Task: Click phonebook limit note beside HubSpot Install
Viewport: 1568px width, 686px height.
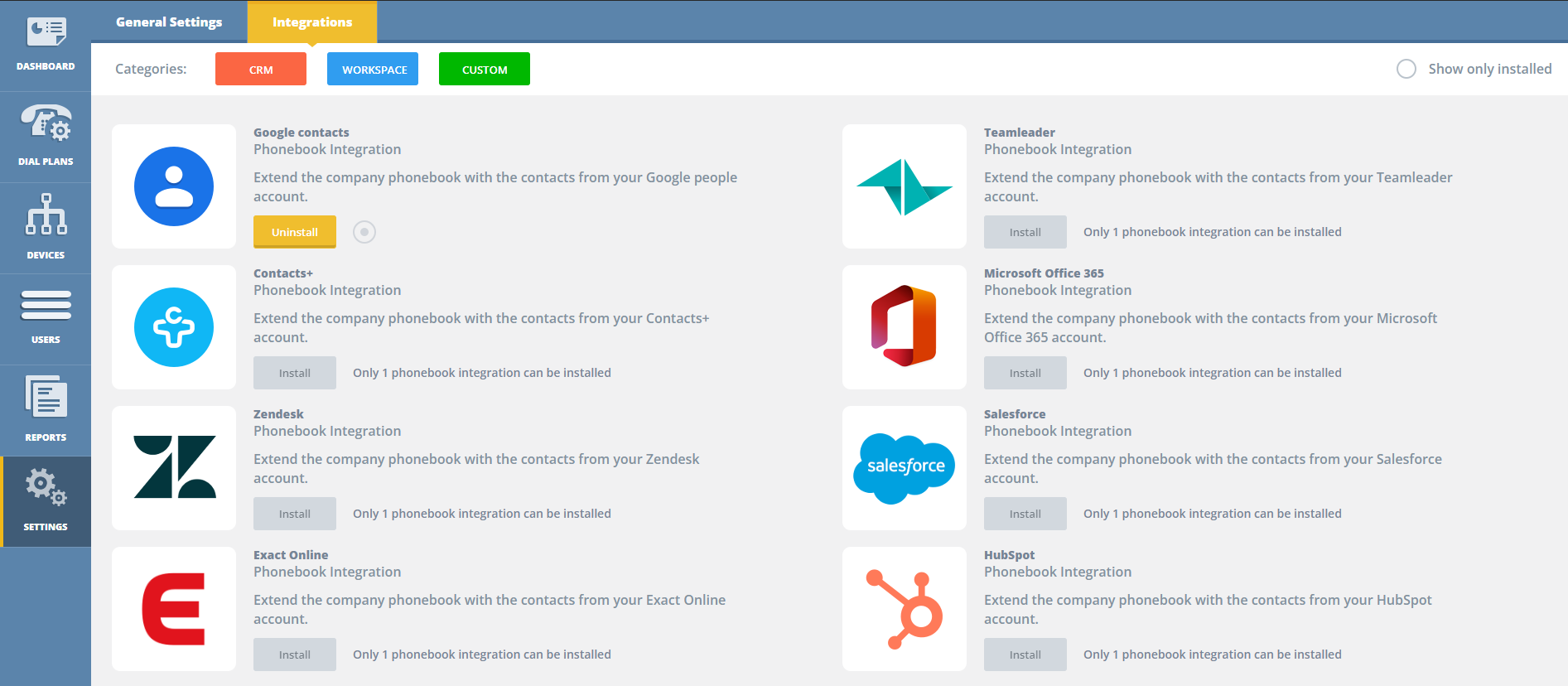Action: point(1213,655)
